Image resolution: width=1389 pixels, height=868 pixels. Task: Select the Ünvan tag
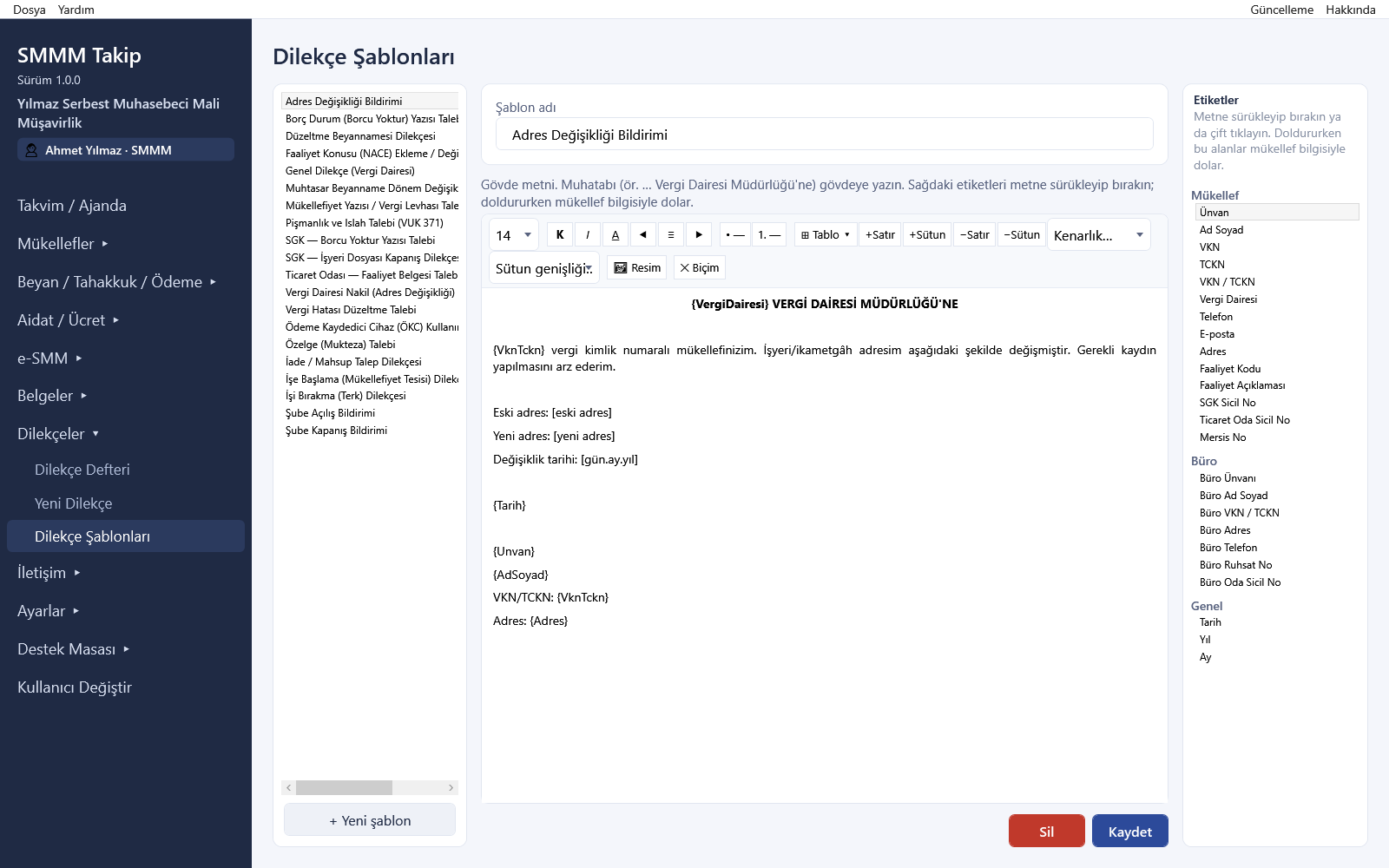point(1275,213)
